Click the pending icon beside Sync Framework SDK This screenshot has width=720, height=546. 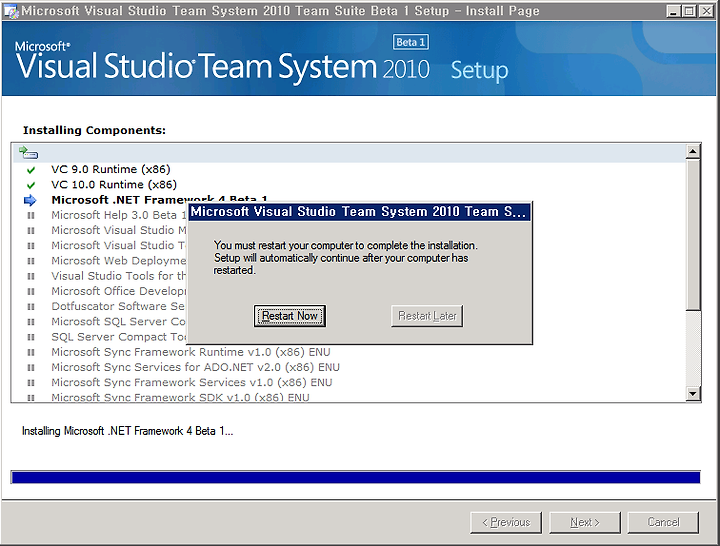[x=31, y=398]
